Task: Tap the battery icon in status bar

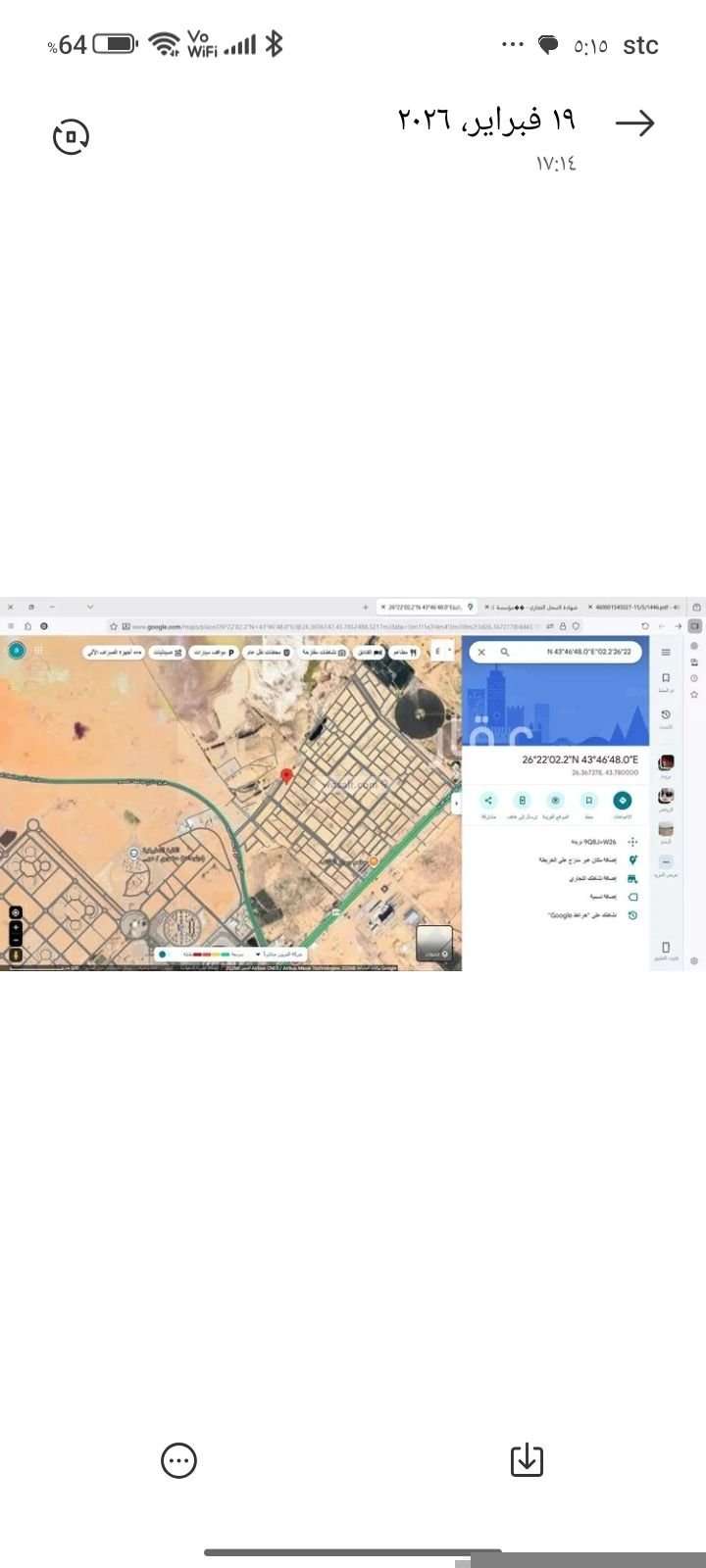Action: coord(115,44)
